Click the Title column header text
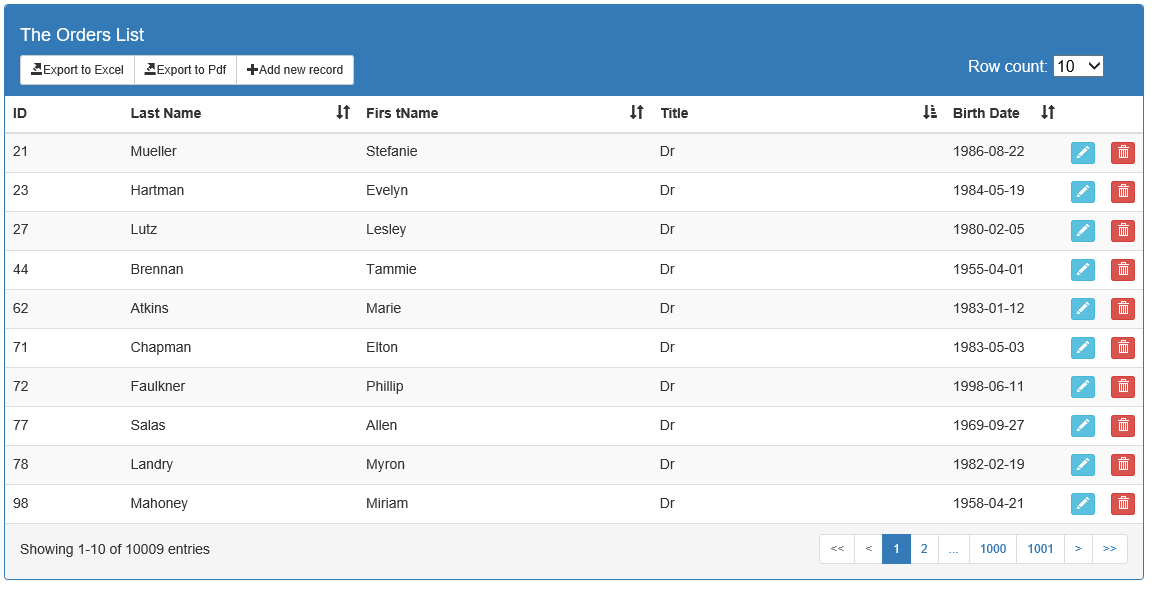The image size is (1152, 591). [x=674, y=113]
